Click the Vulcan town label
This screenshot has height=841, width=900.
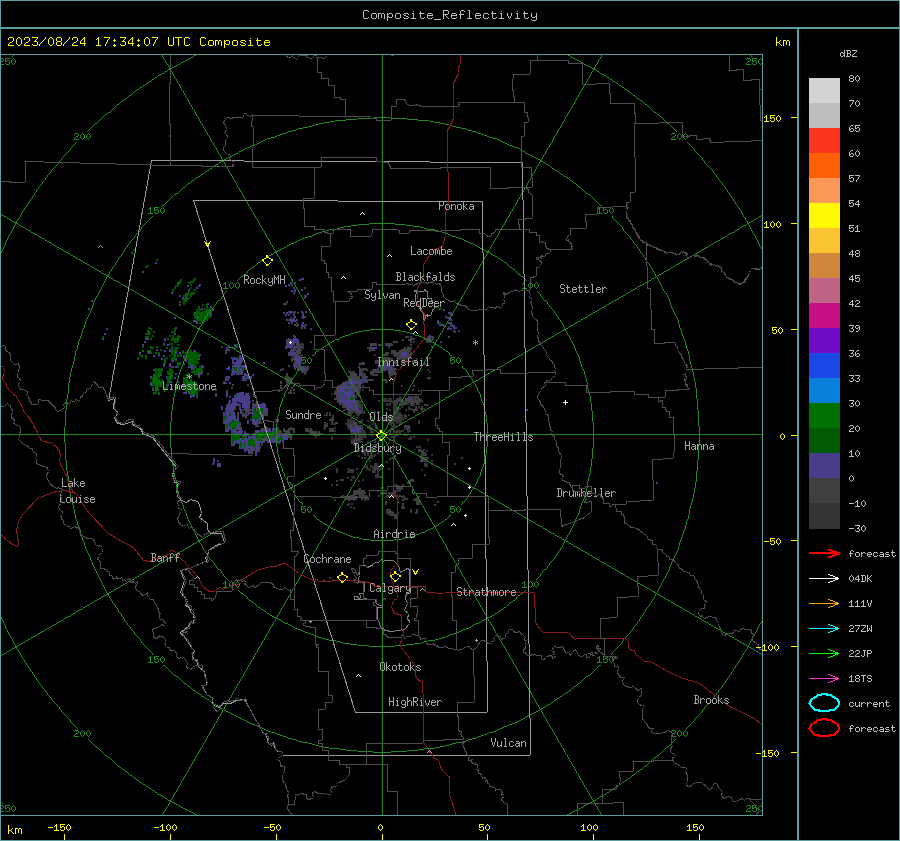509,743
